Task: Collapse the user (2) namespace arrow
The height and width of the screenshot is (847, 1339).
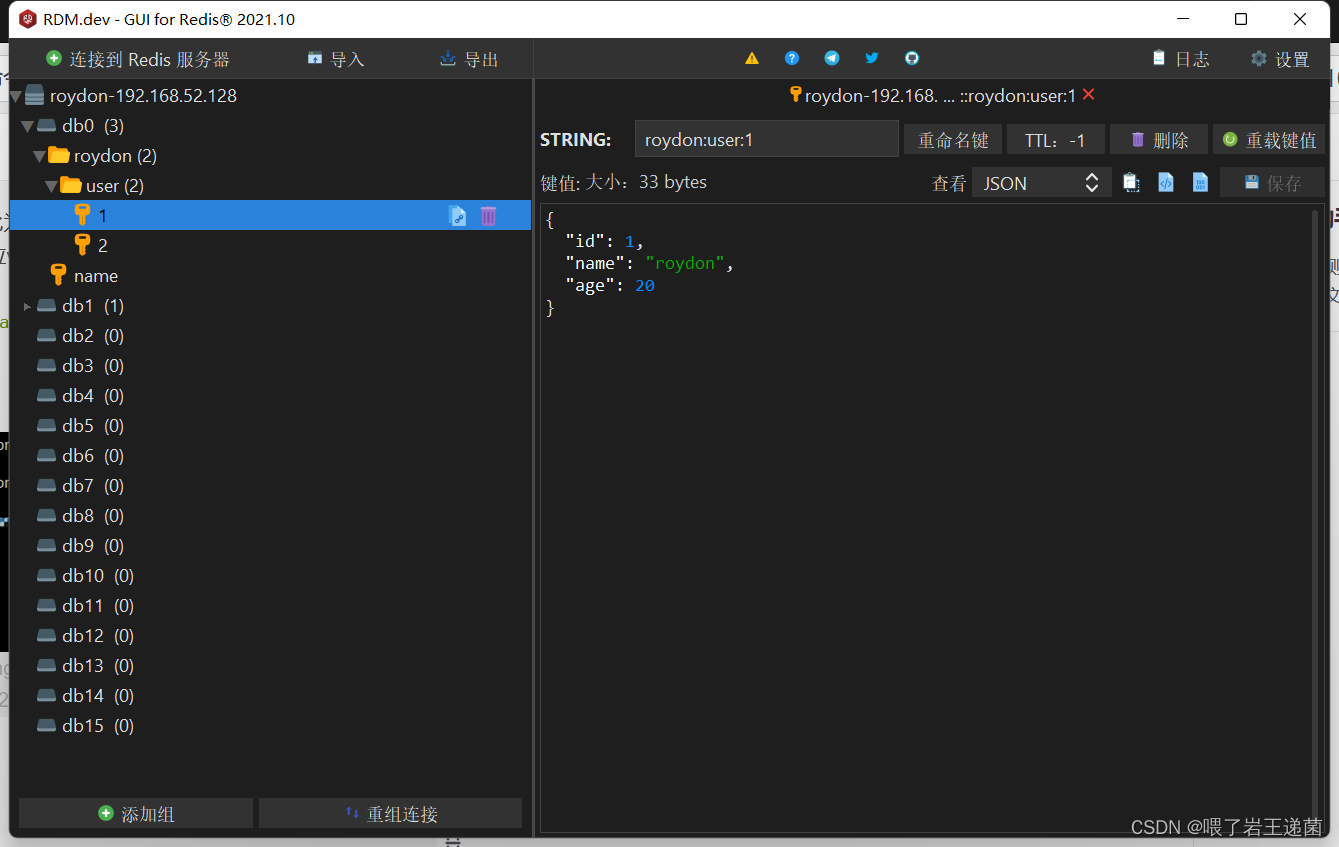Action: pos(52,186)
